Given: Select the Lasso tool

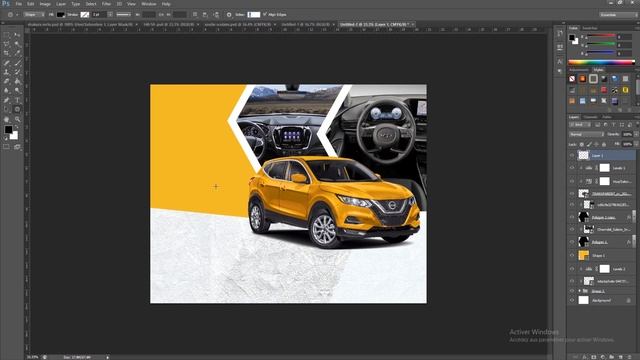Looking at the screenshot, I should (7, 44).
